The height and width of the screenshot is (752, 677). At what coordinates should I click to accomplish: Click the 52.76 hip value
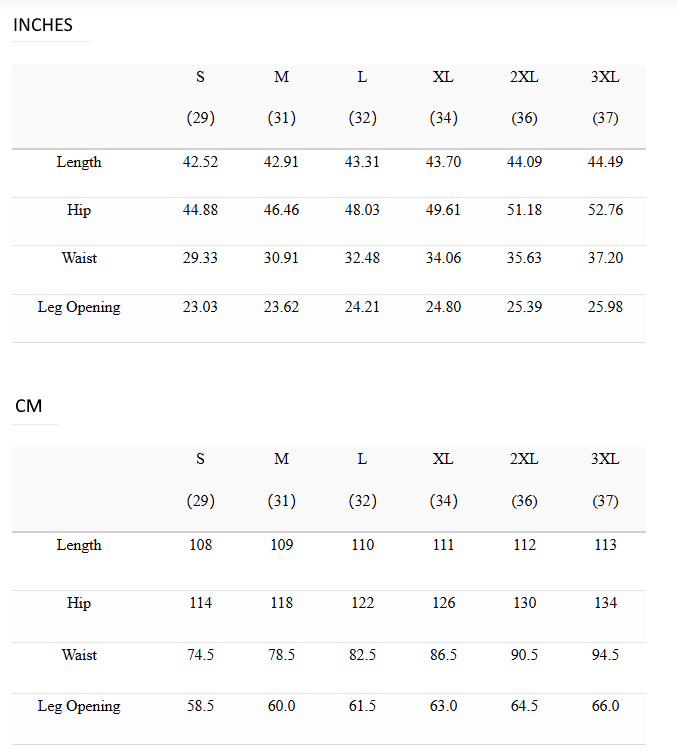click(605, 210)
